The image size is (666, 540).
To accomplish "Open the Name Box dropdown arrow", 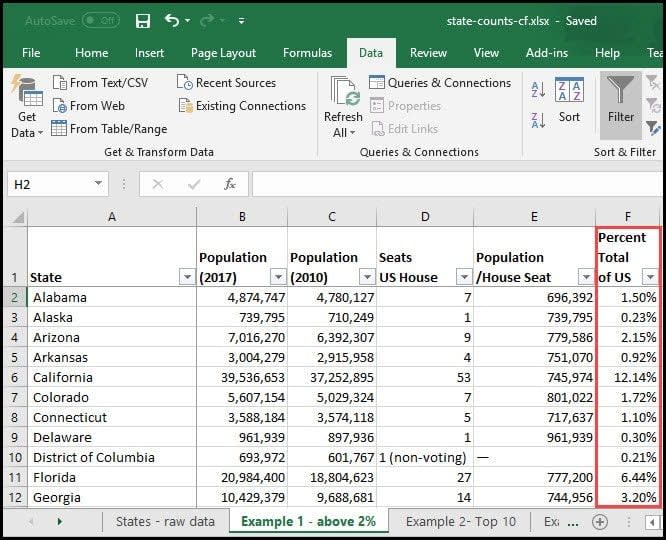I will click(x=99, y=184).
